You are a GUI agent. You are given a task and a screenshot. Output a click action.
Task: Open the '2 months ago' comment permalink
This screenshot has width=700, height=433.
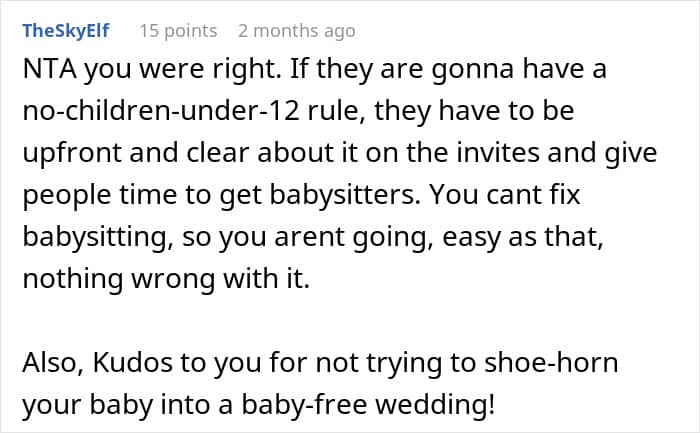pos(297,31)
